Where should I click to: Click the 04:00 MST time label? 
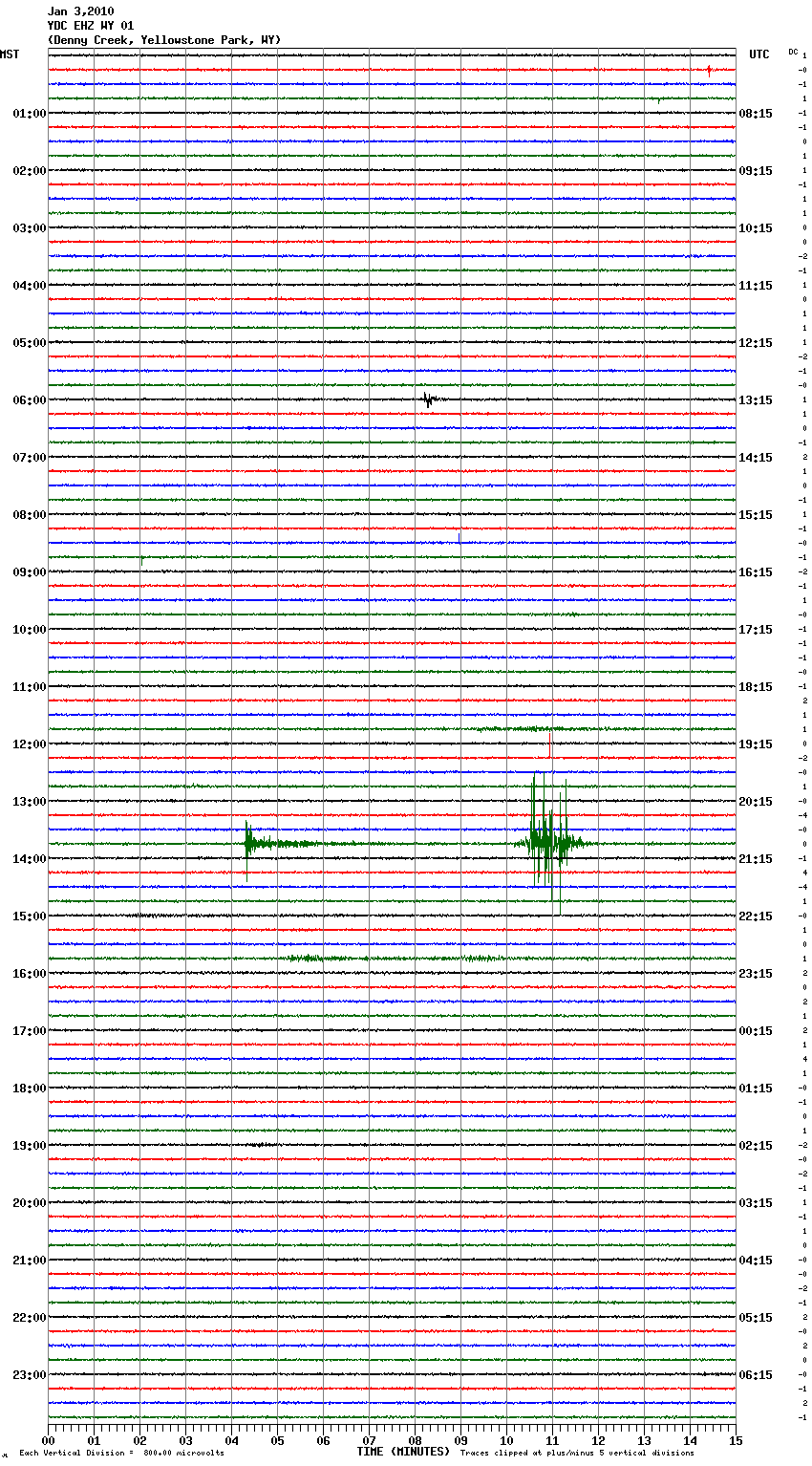(x=30, y=286)
